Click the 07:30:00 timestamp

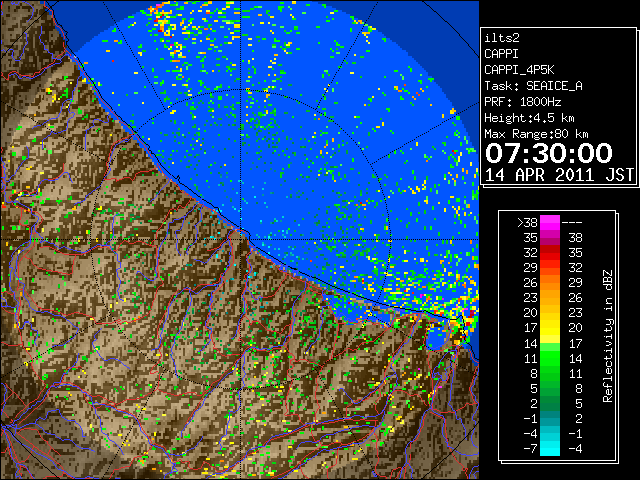pyautogui.click(x=549, y=153)
